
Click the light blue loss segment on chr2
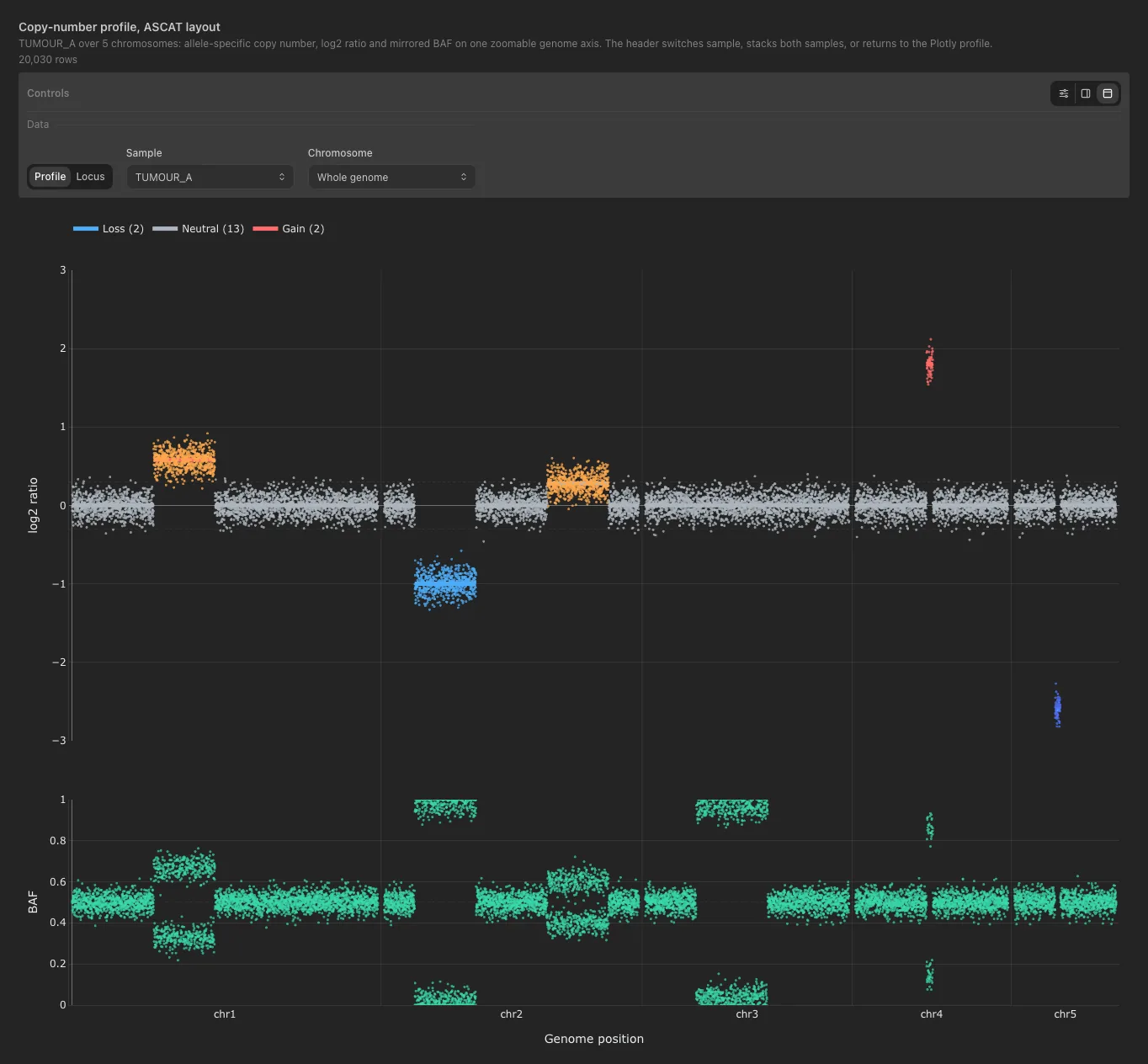(445, 583)
